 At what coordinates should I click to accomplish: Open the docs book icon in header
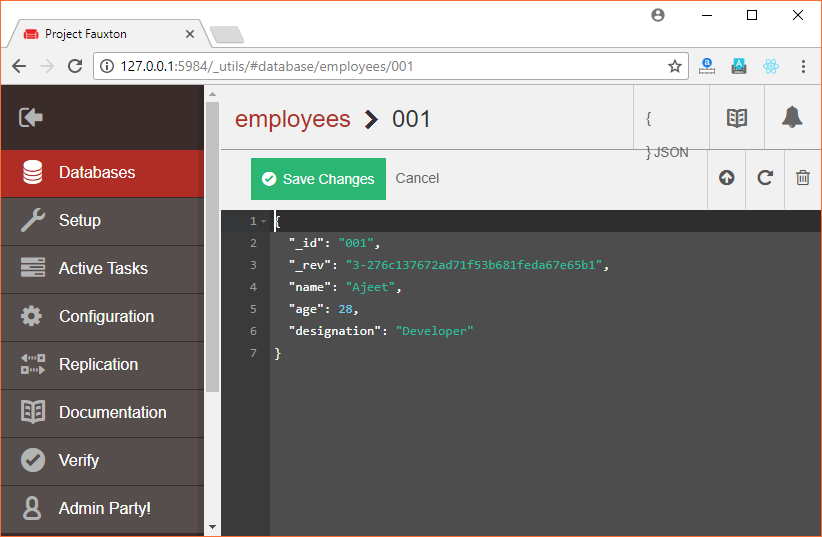point(737,118)
